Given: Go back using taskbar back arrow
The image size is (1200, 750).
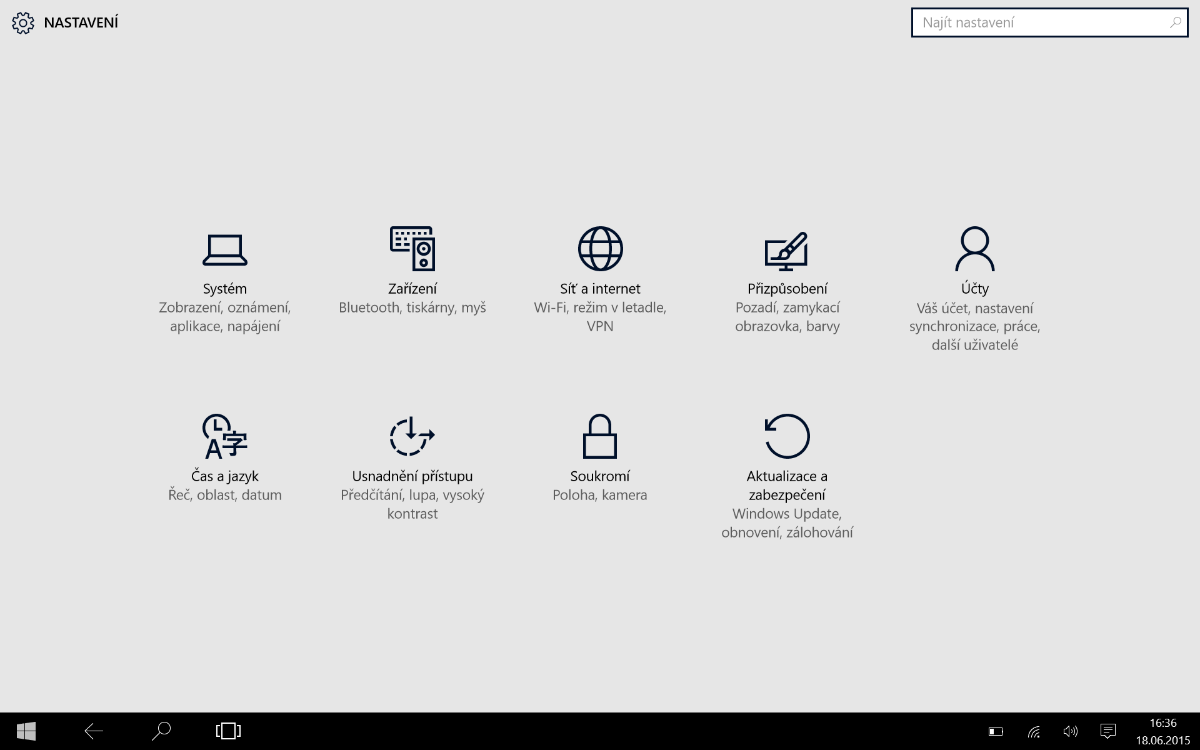Looking at the screenshot, I should 94,731.
